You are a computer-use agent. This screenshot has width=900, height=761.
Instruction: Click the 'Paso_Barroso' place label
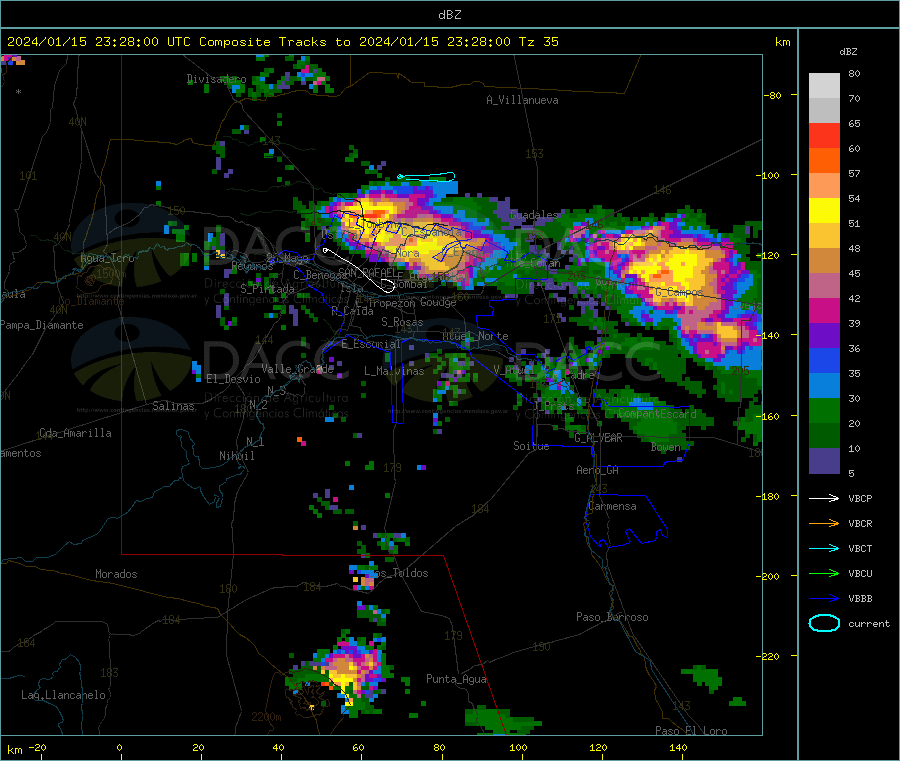click(x=612, y=617)
